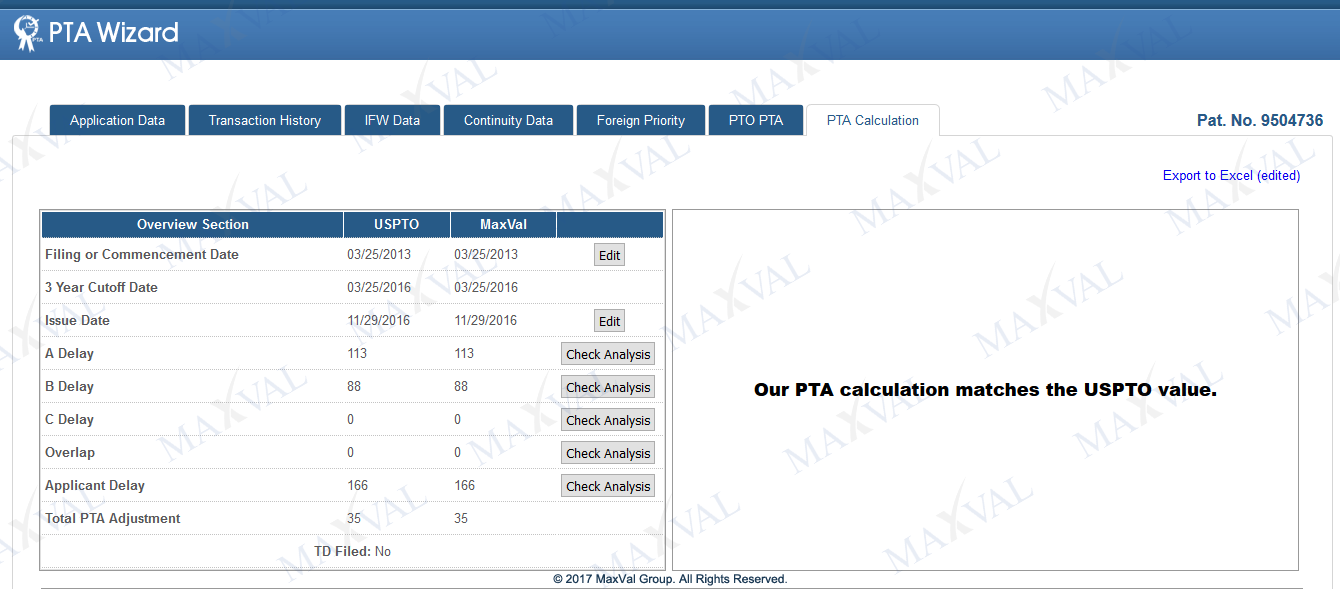Click the TD Filed: No text
The height and width of the screenshot is (589, 1340).
352,551
